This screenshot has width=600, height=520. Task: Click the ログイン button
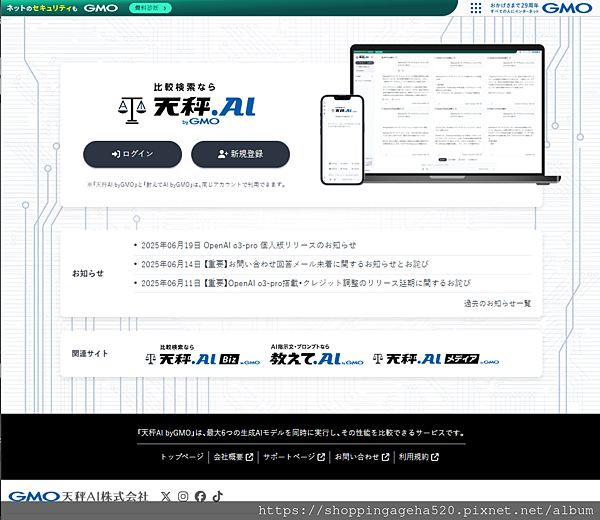click(132, 154)
